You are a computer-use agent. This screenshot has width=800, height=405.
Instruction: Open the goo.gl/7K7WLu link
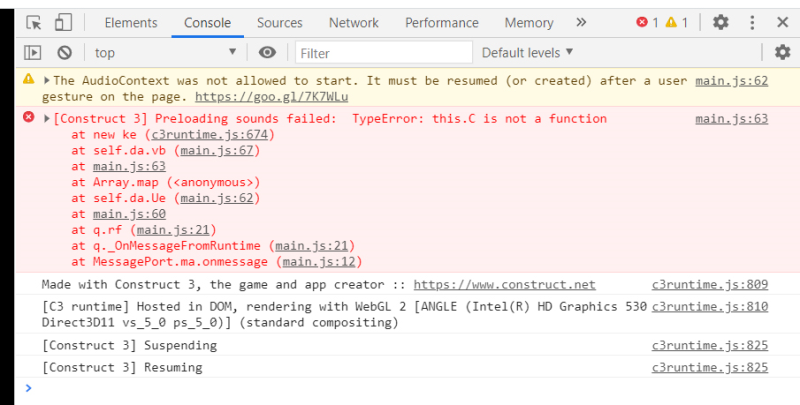click(x=271, y=97)
